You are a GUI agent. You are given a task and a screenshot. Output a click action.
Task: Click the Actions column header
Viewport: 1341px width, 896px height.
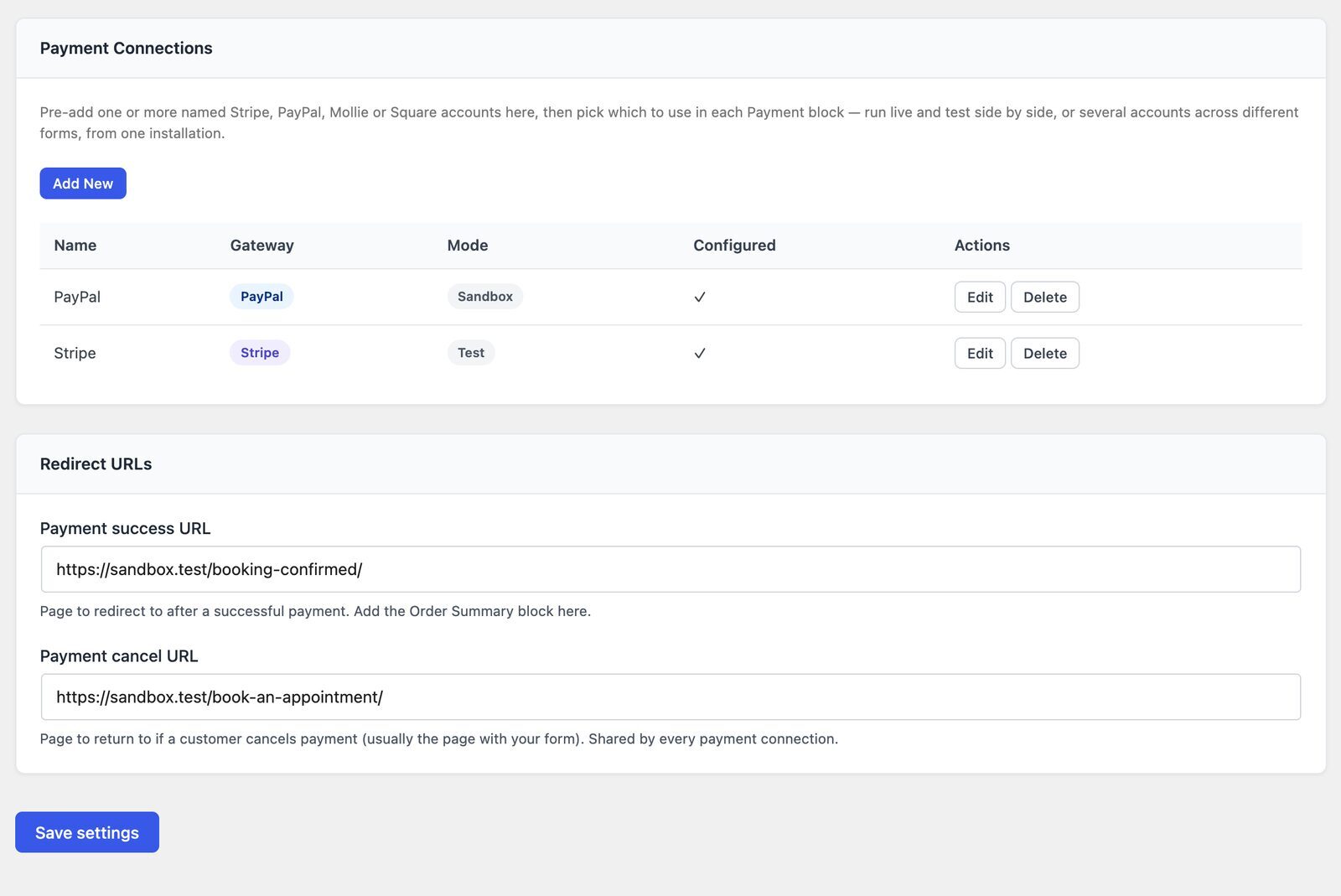[x=982, y=246]
